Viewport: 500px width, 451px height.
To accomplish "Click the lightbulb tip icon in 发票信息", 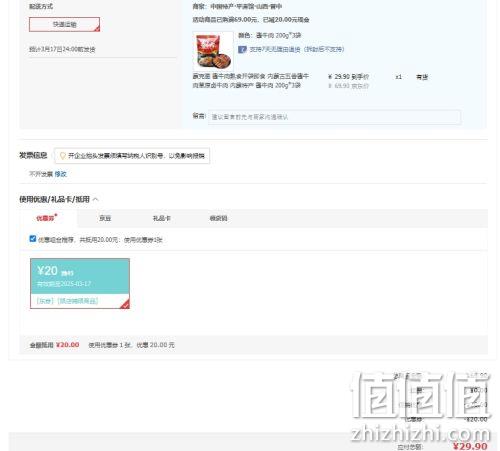I will 62,156.
